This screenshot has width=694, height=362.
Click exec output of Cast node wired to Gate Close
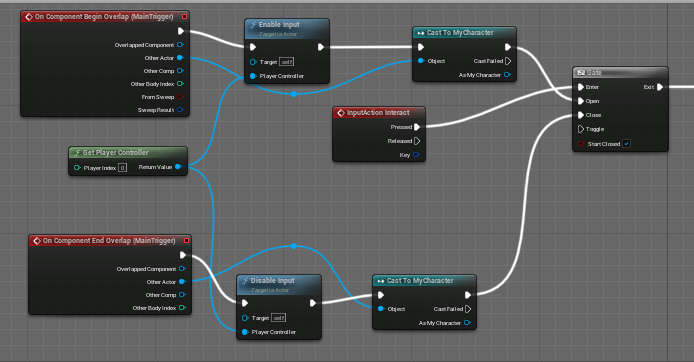pyautogui.click(x=468, y=295)
